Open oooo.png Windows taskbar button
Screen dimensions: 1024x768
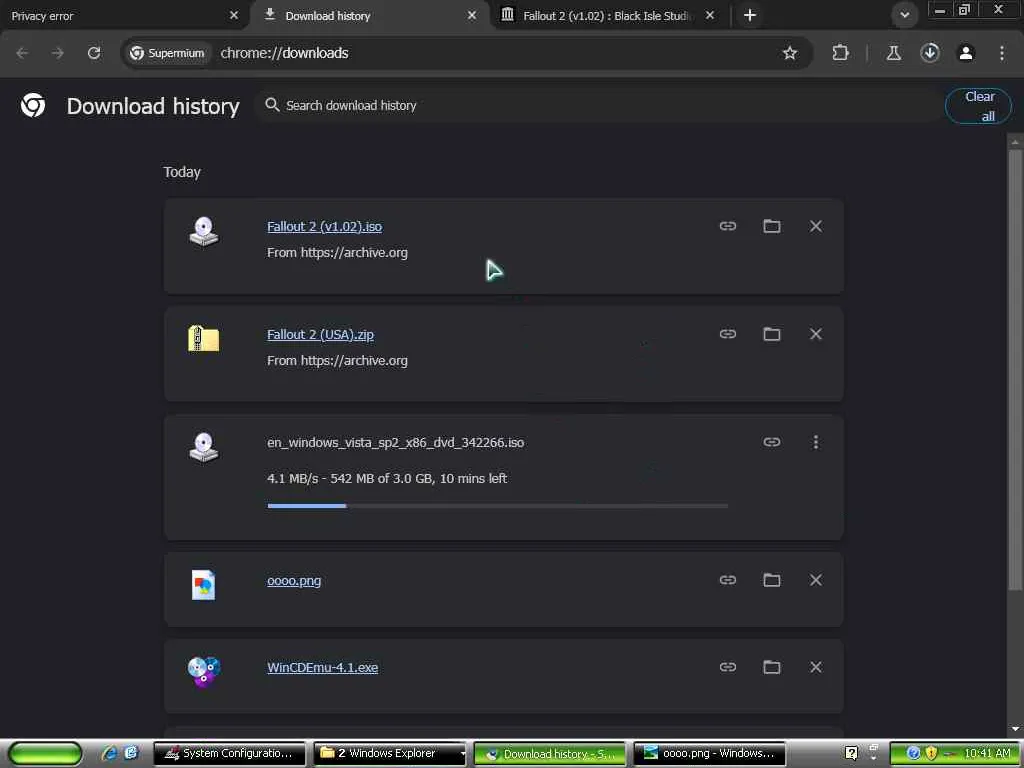[x=709, y=753]
